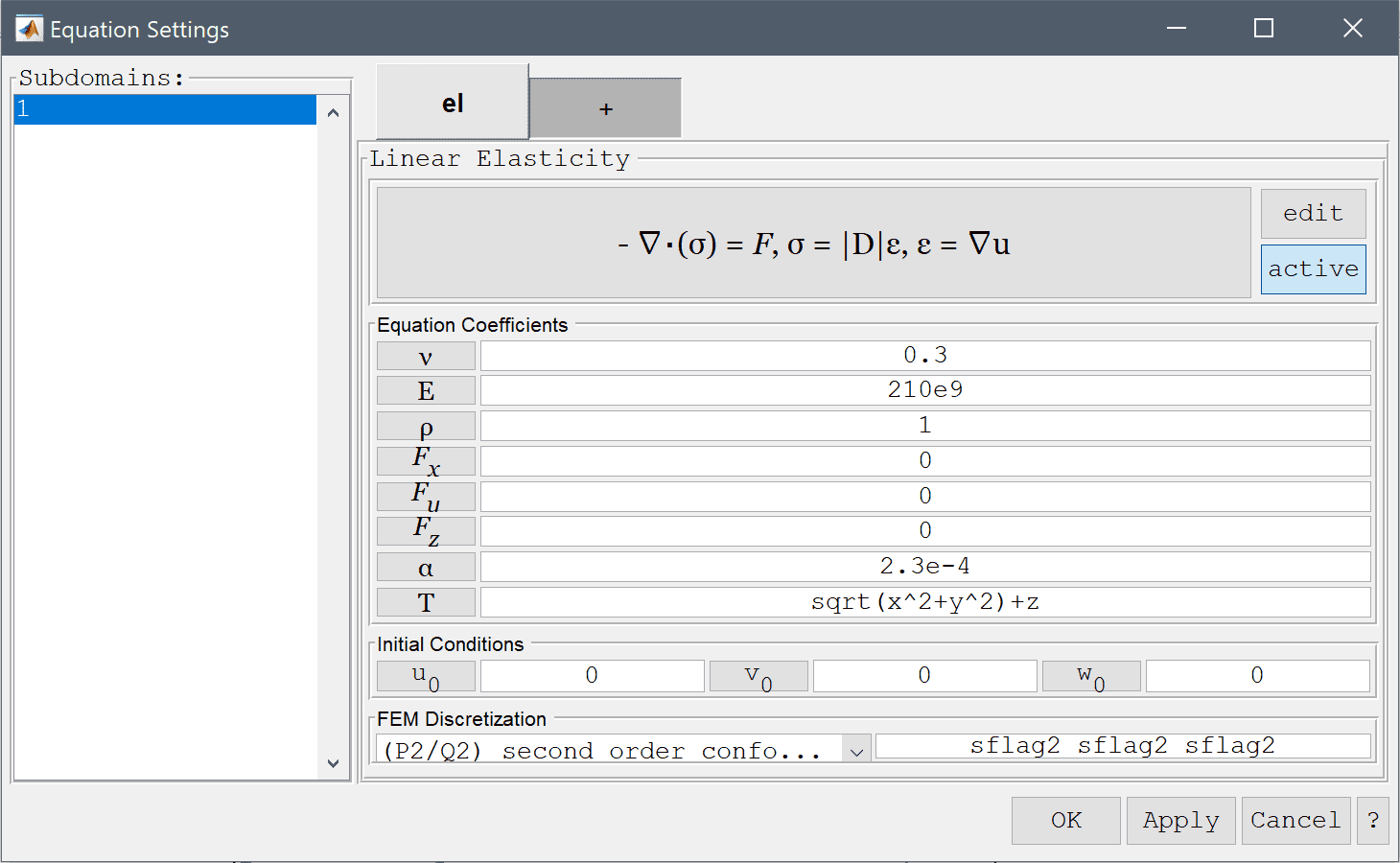Click the w0 initial condition label
The width and height of the screenshot is (1400, 863).
1091,676
